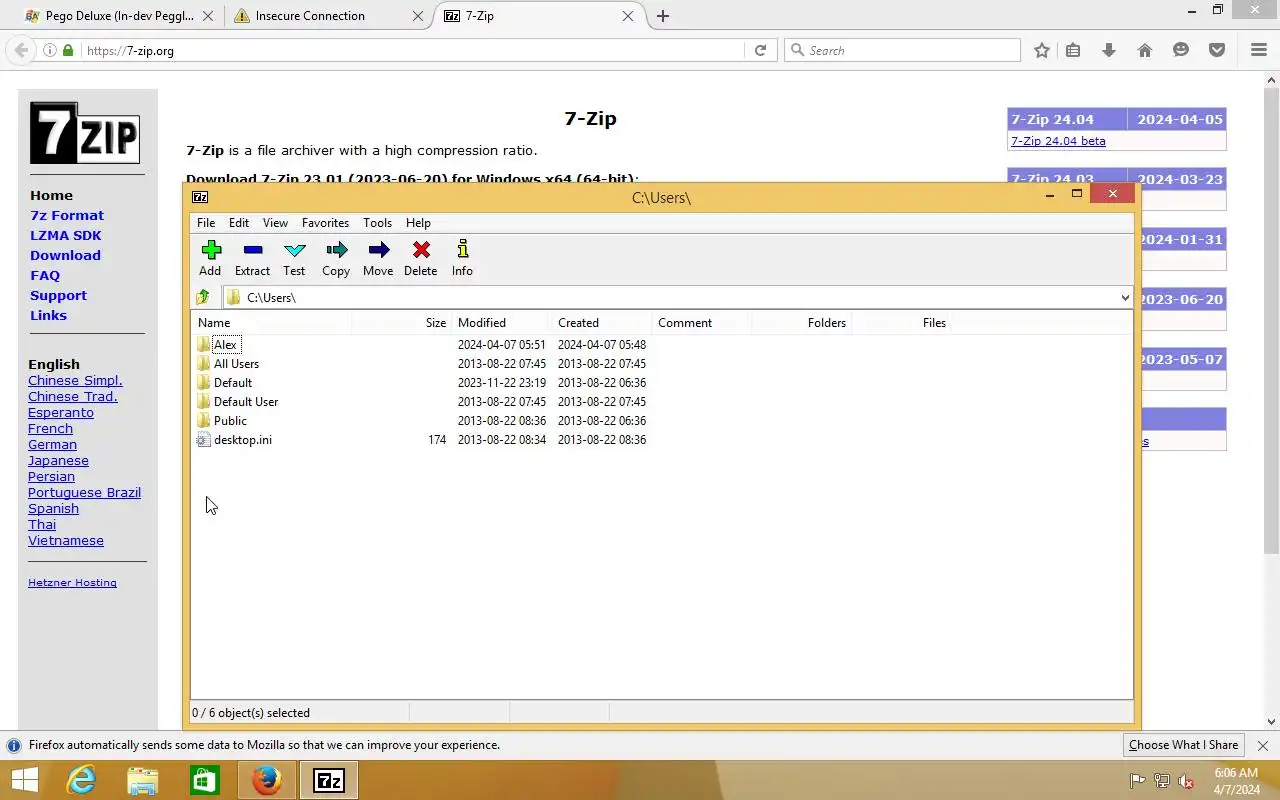Switch to the Pego Deluxe tab
The width and height of the screenshot is (1280, 800).
point(118,16)
